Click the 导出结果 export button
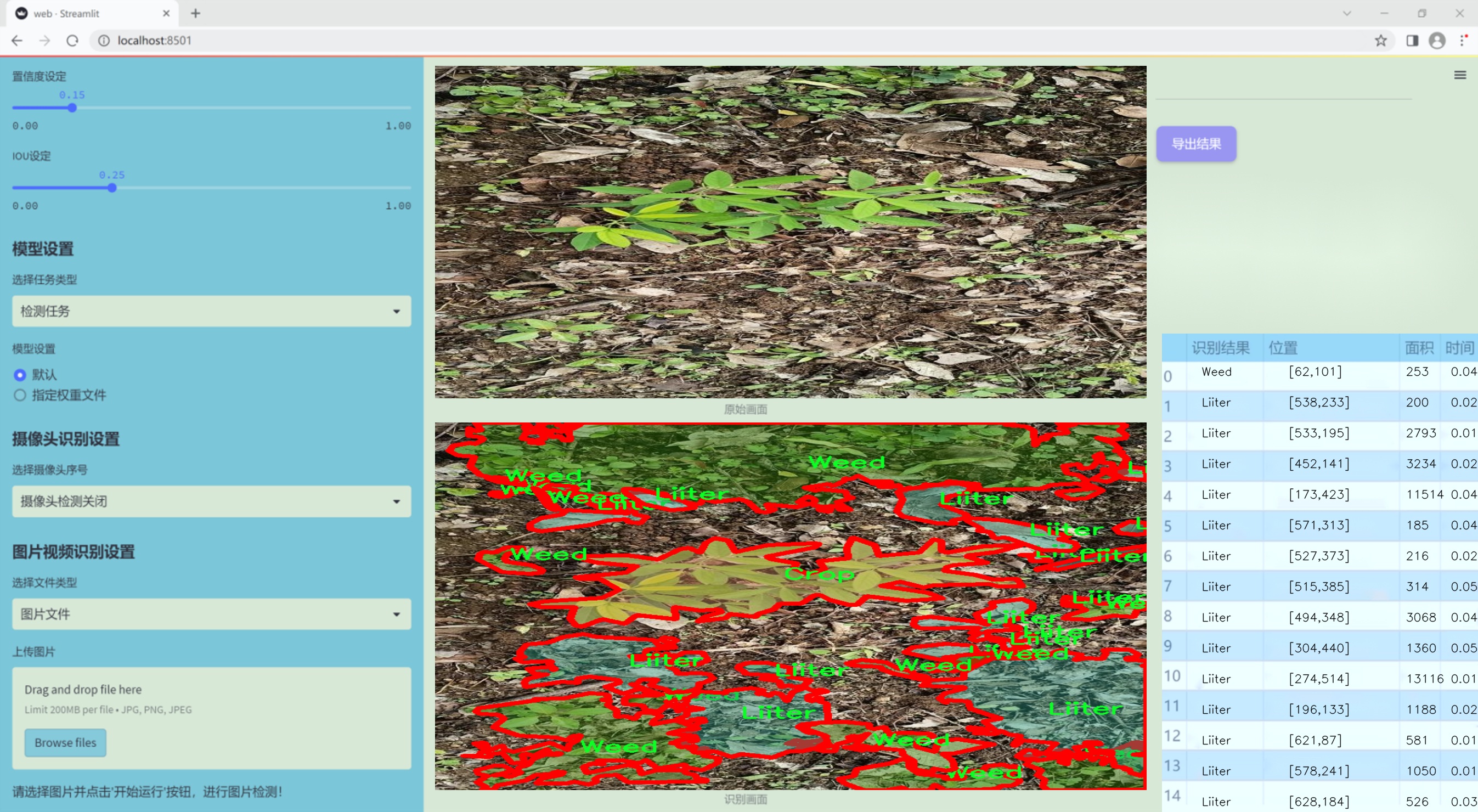The height and width of the screenshot is (812, 1478). coord(1195,144)
